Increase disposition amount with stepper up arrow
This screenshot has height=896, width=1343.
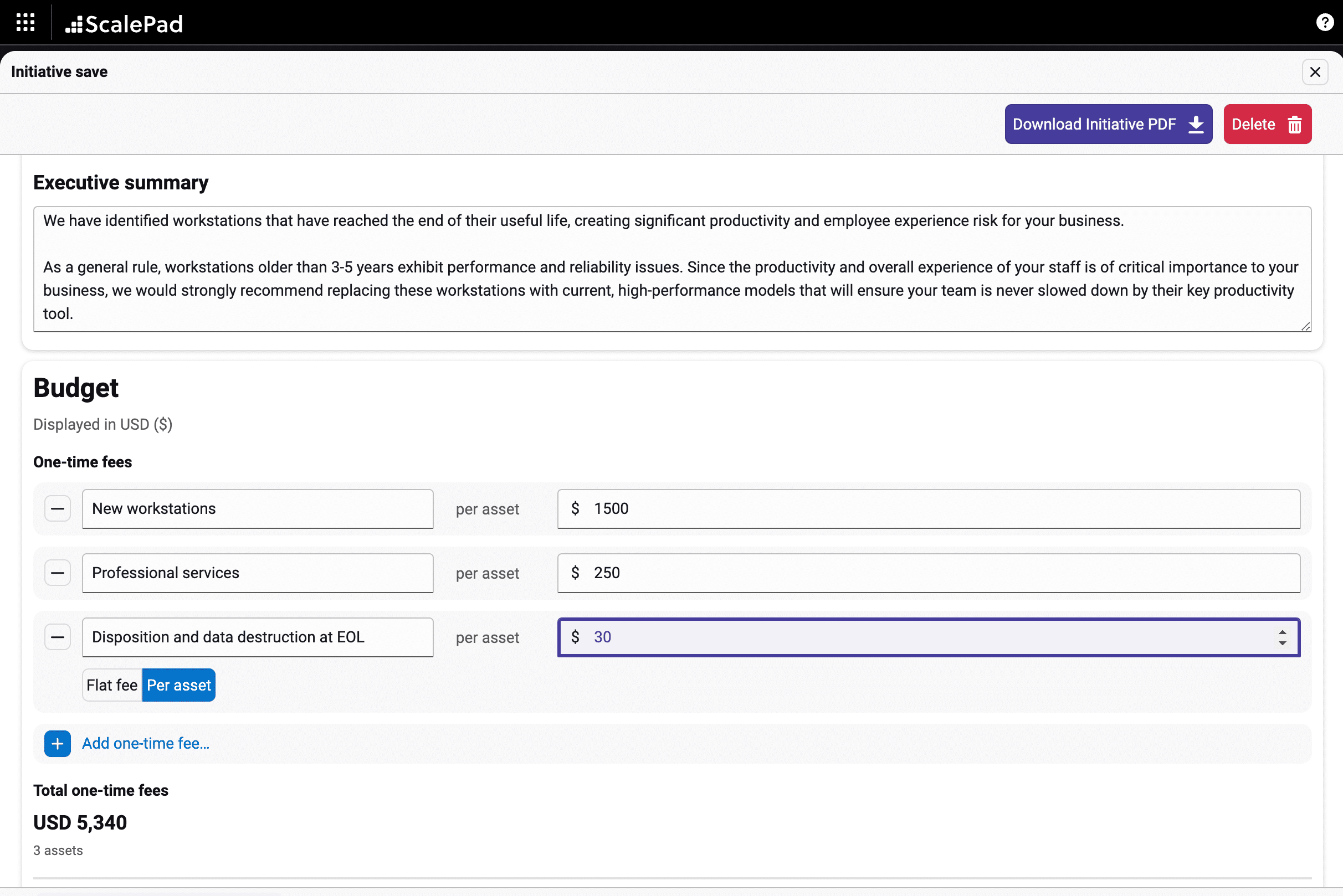click(1283, 632)
